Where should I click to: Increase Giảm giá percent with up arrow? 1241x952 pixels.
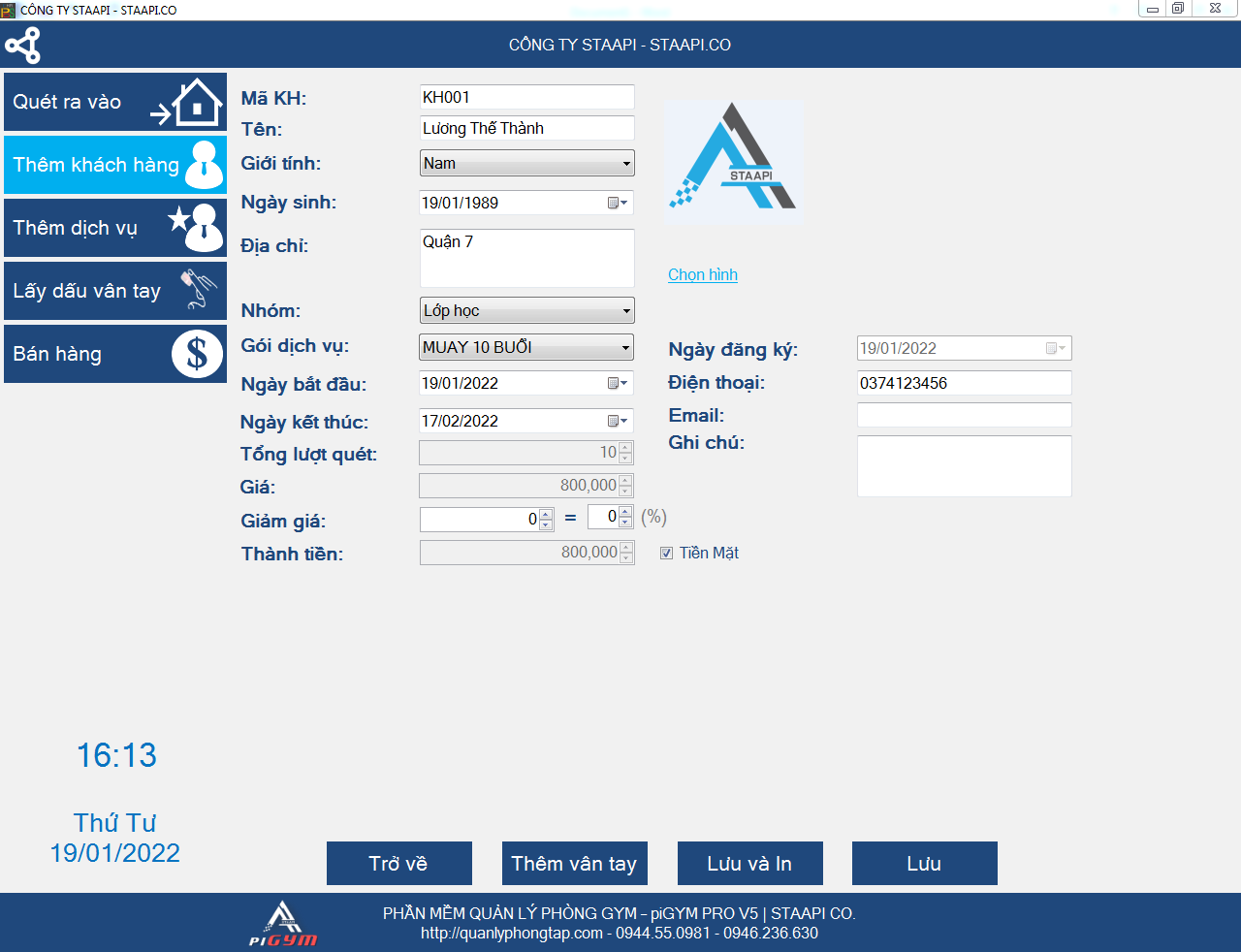[625, 512]
